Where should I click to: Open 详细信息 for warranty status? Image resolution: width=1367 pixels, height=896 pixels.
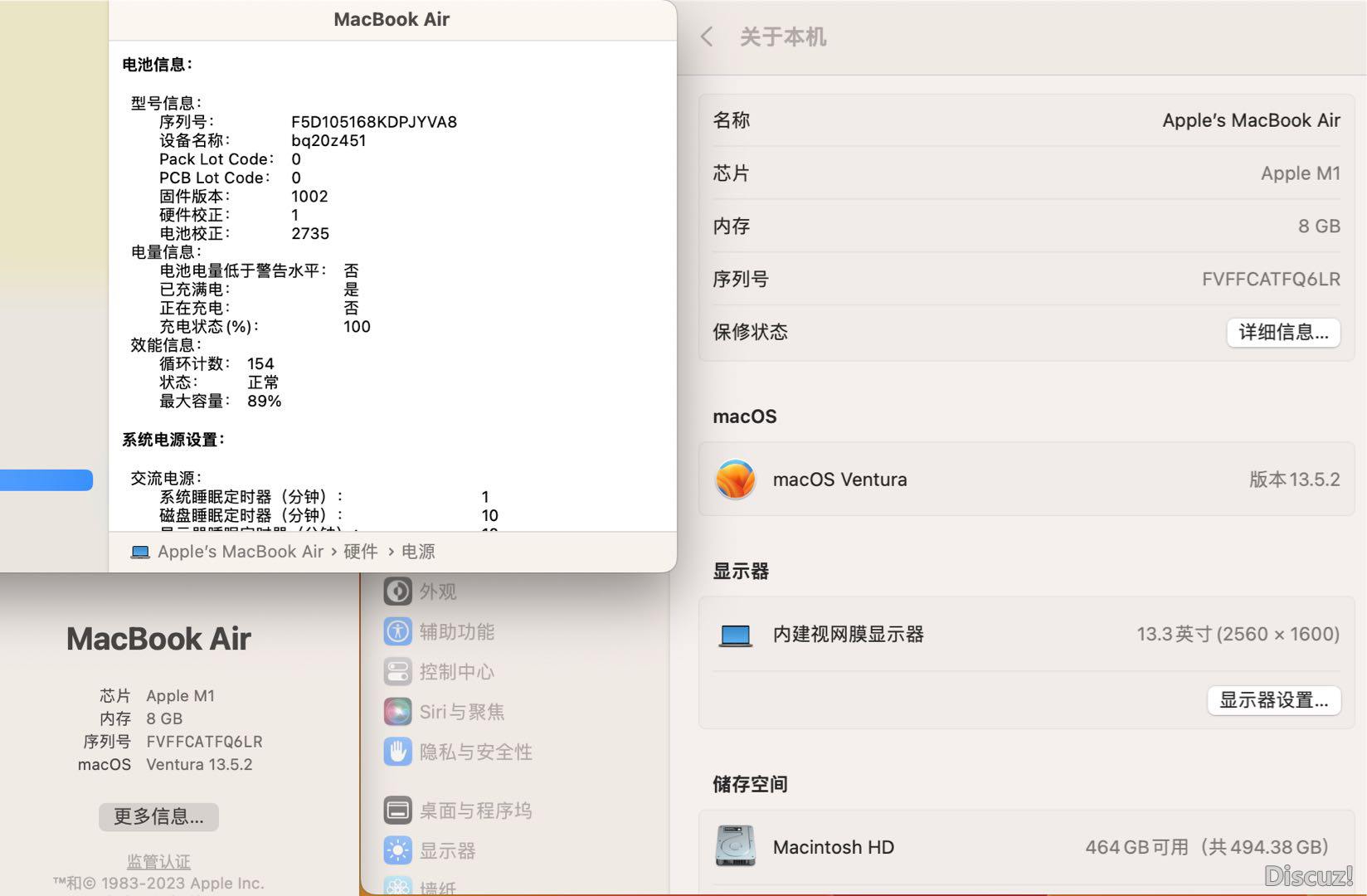[1283, 332]
